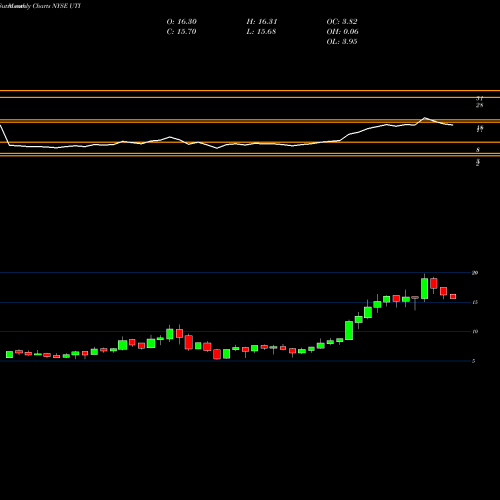The height and width of the screenshot is (500, 500).
Task: Select the close value 'C: 15.70'
Action: [181, 32]
